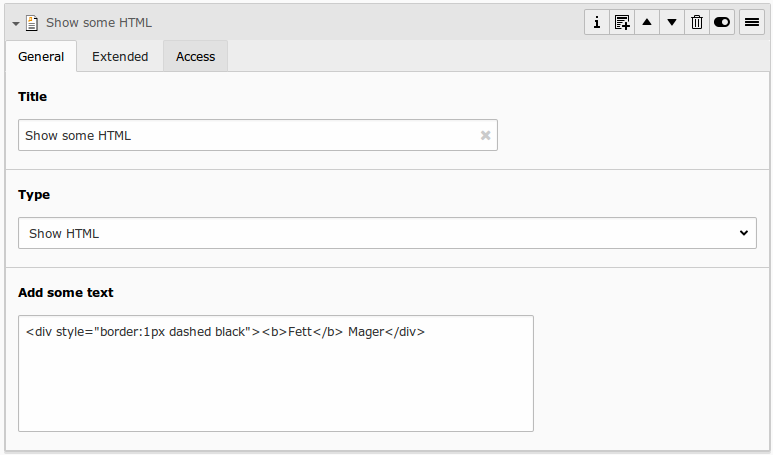Viewport: 773px width, 455px height.
Task: Add a new record after this one
Action: [x=622, y=22]
